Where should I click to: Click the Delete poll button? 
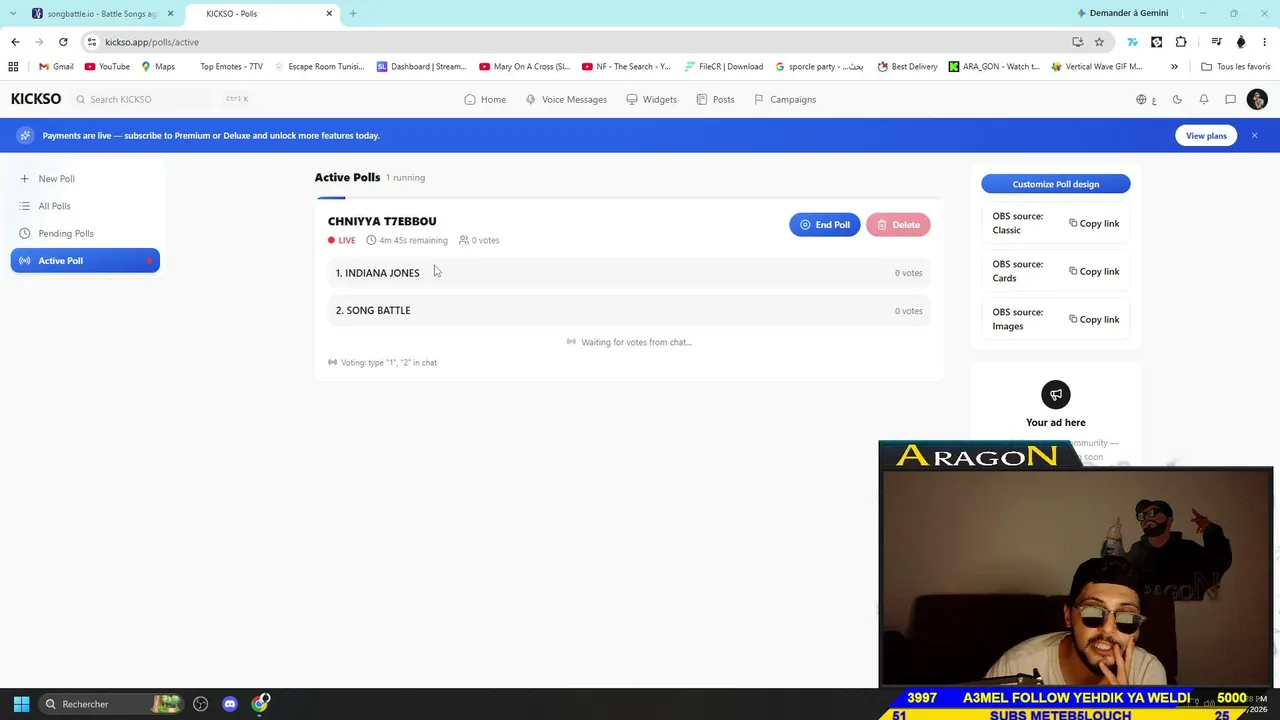click(x=898, y=225)
